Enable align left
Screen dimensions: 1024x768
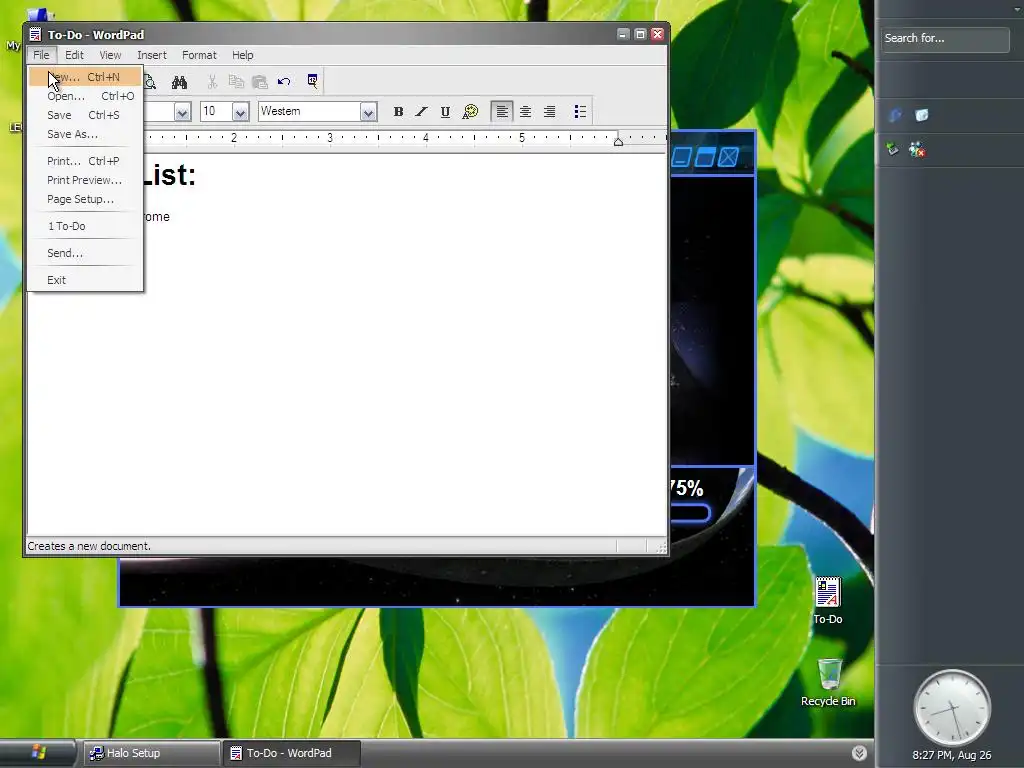click(x=502, y=112)
